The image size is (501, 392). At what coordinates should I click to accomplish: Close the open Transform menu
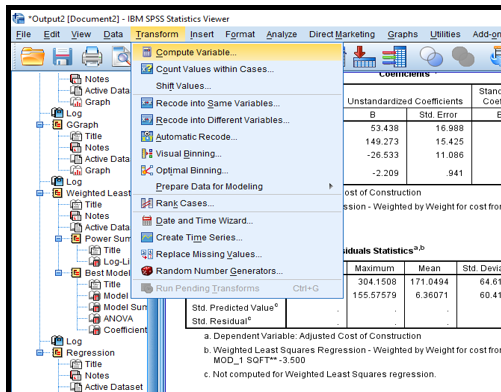[157, 34]
